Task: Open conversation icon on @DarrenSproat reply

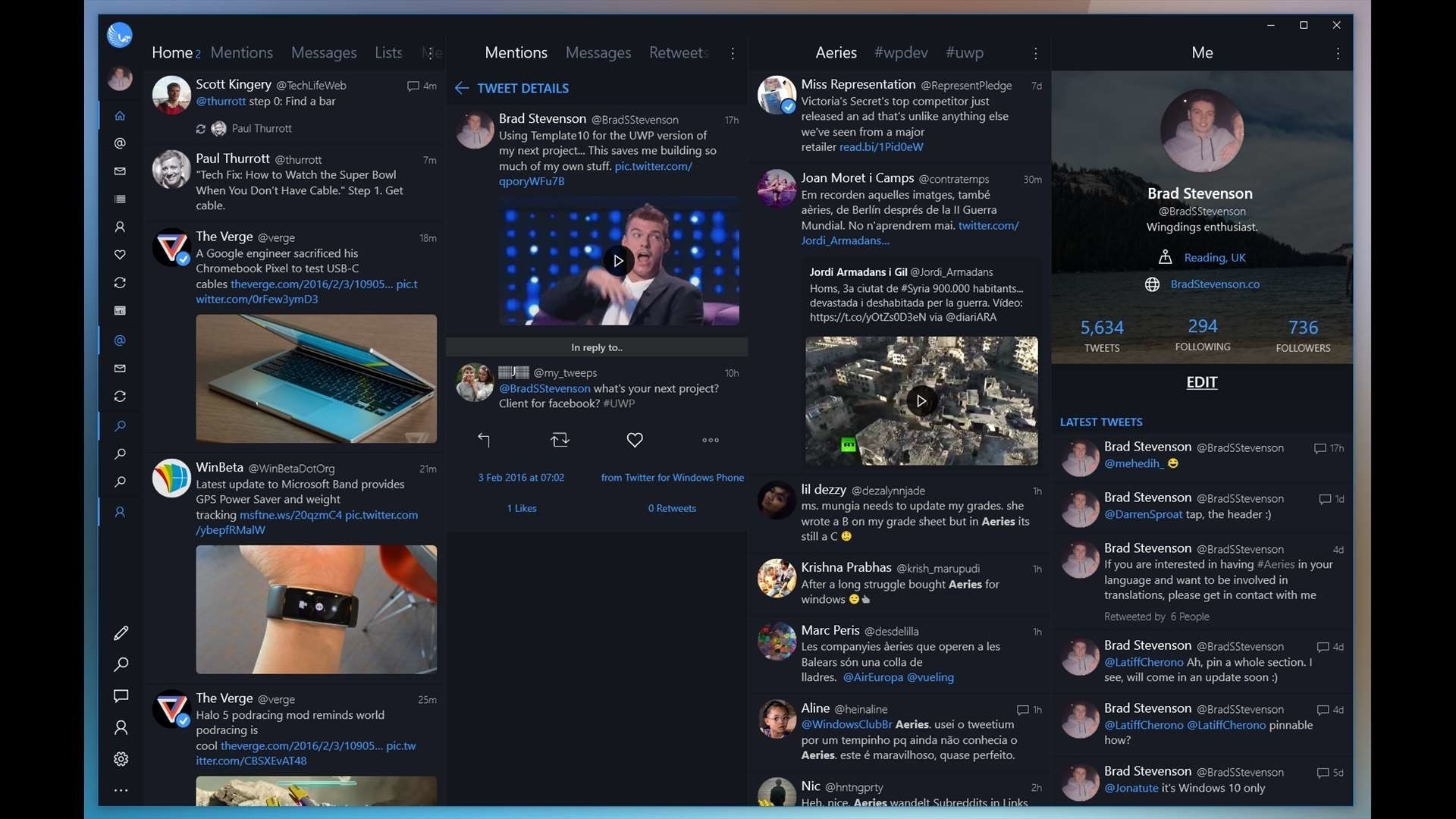Action: [1325, 500]
